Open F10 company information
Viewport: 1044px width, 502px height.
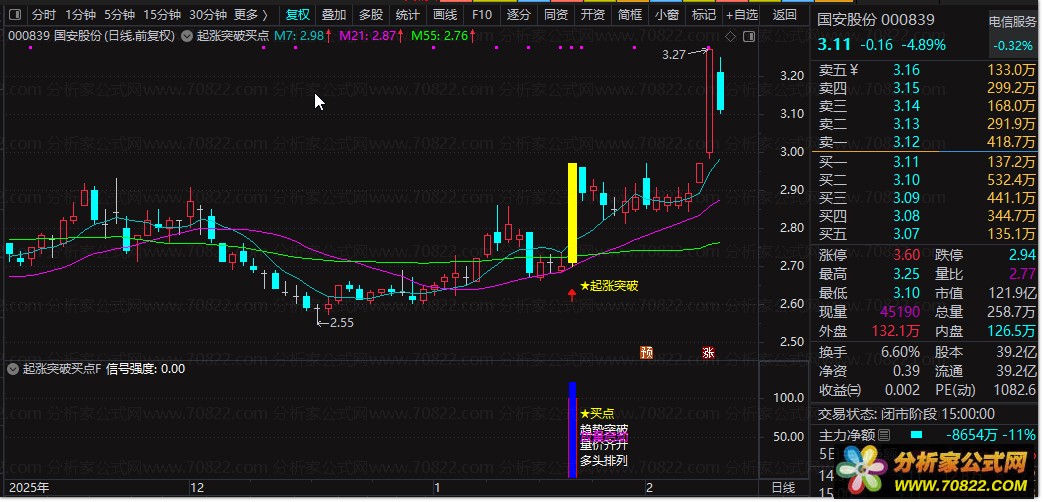(481, 14)
